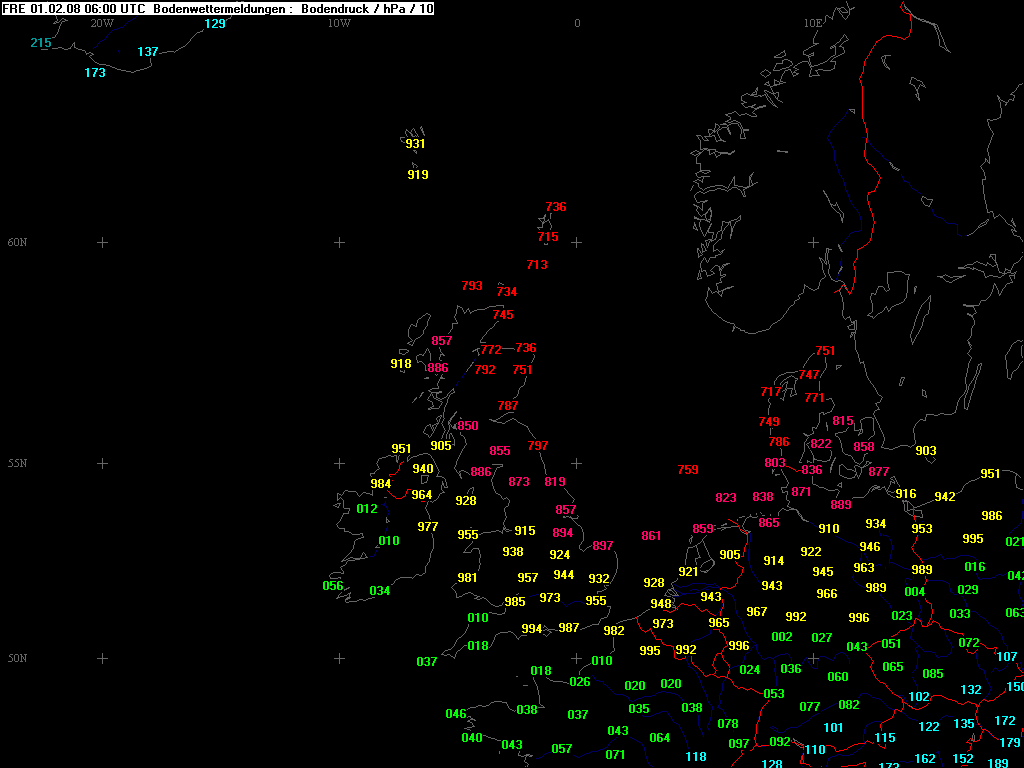Click the cyan 215 pressure value
The width and height of the screenshot is (1024, 768).
pyautogui.click(x=41, y=43)
